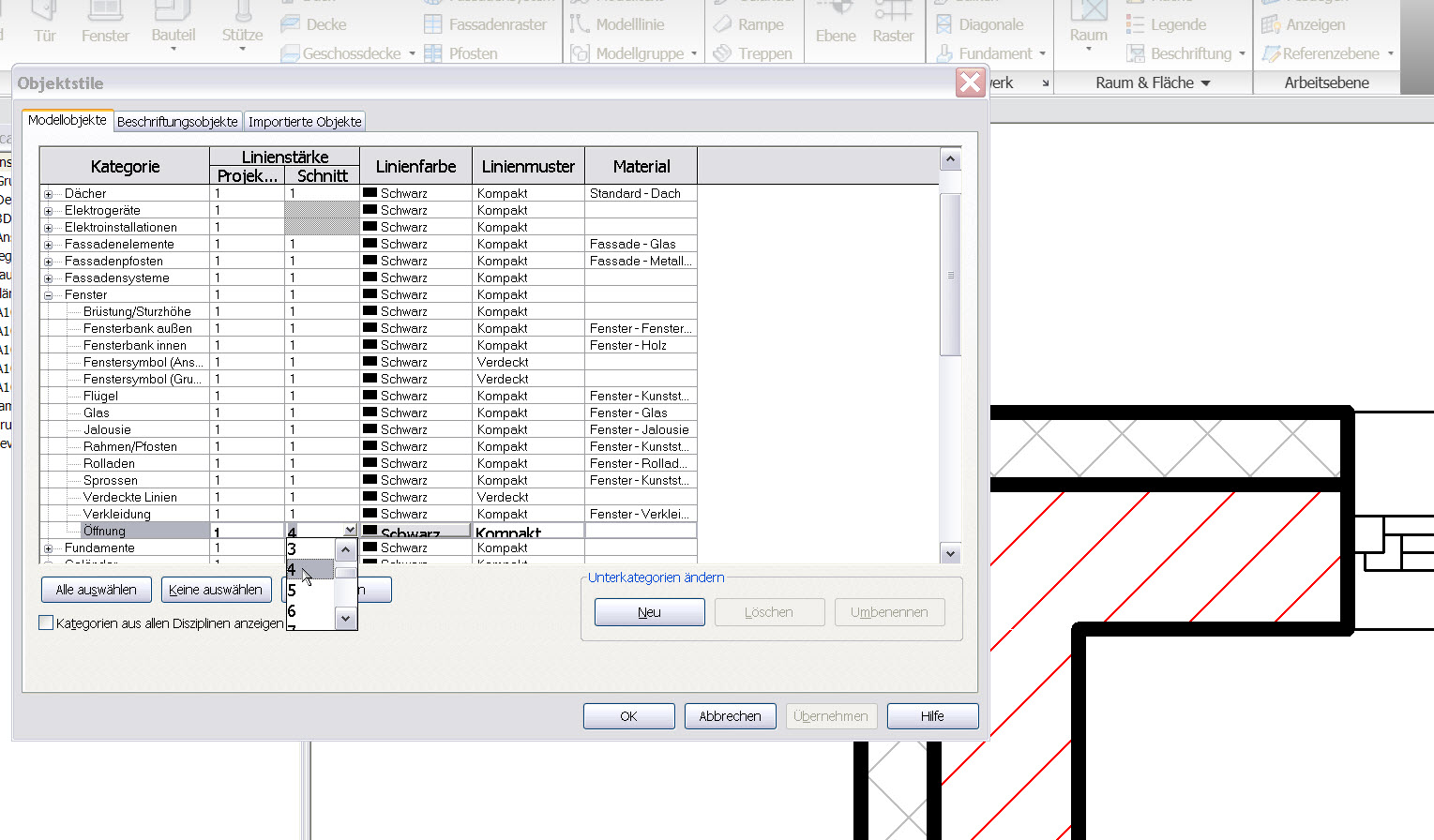Image resolution: width=1434 pixels, height=840 pixels.
Task: Click category table scrollbar up arrow
Action: pyautogui.click(x=950, y=158)
